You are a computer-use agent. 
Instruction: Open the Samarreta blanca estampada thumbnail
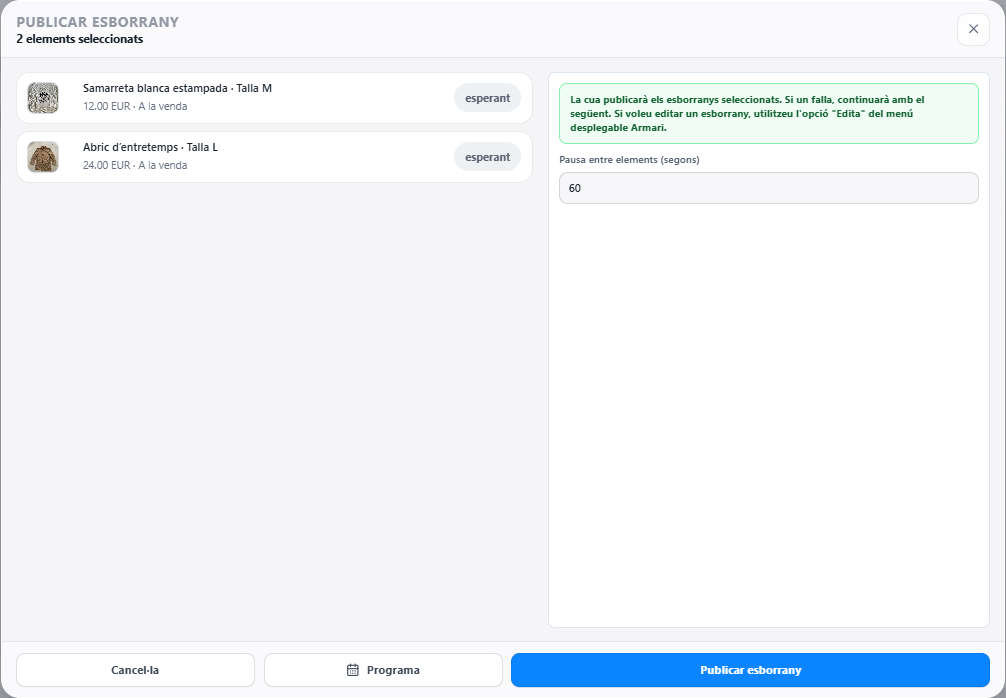point(43,98)
